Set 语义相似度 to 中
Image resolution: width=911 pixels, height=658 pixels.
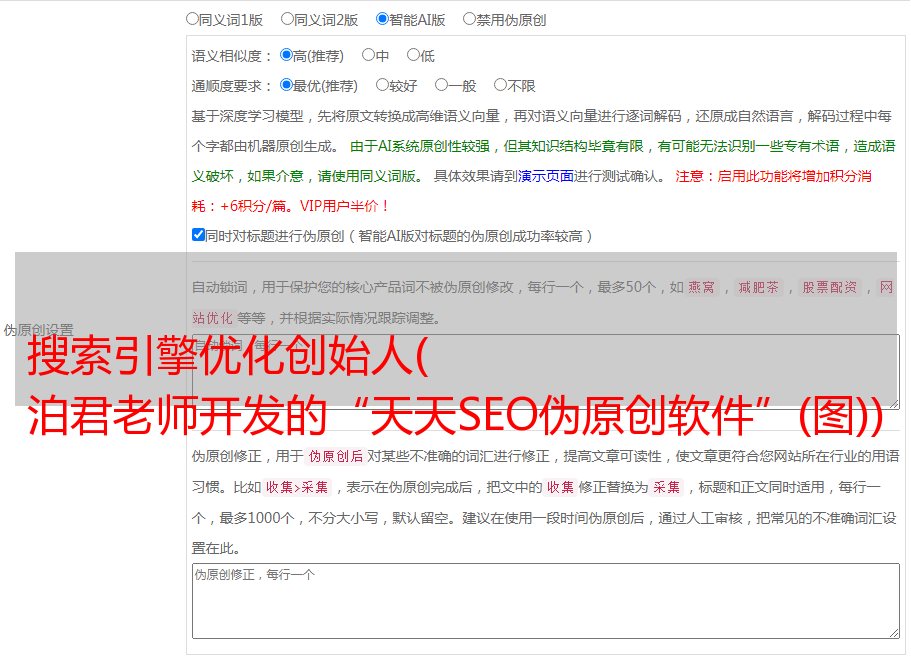[368, 55]
